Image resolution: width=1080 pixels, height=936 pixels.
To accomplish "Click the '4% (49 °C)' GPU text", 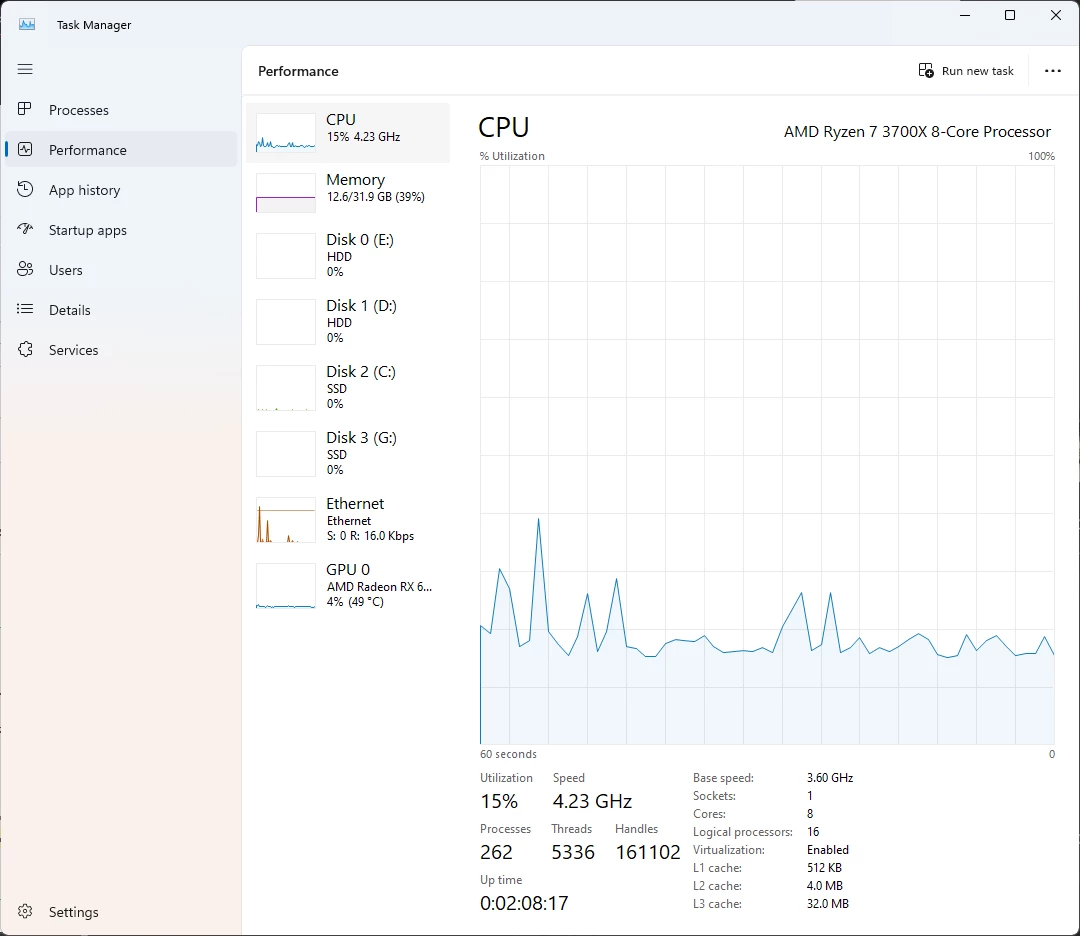I will pos(355,602).
